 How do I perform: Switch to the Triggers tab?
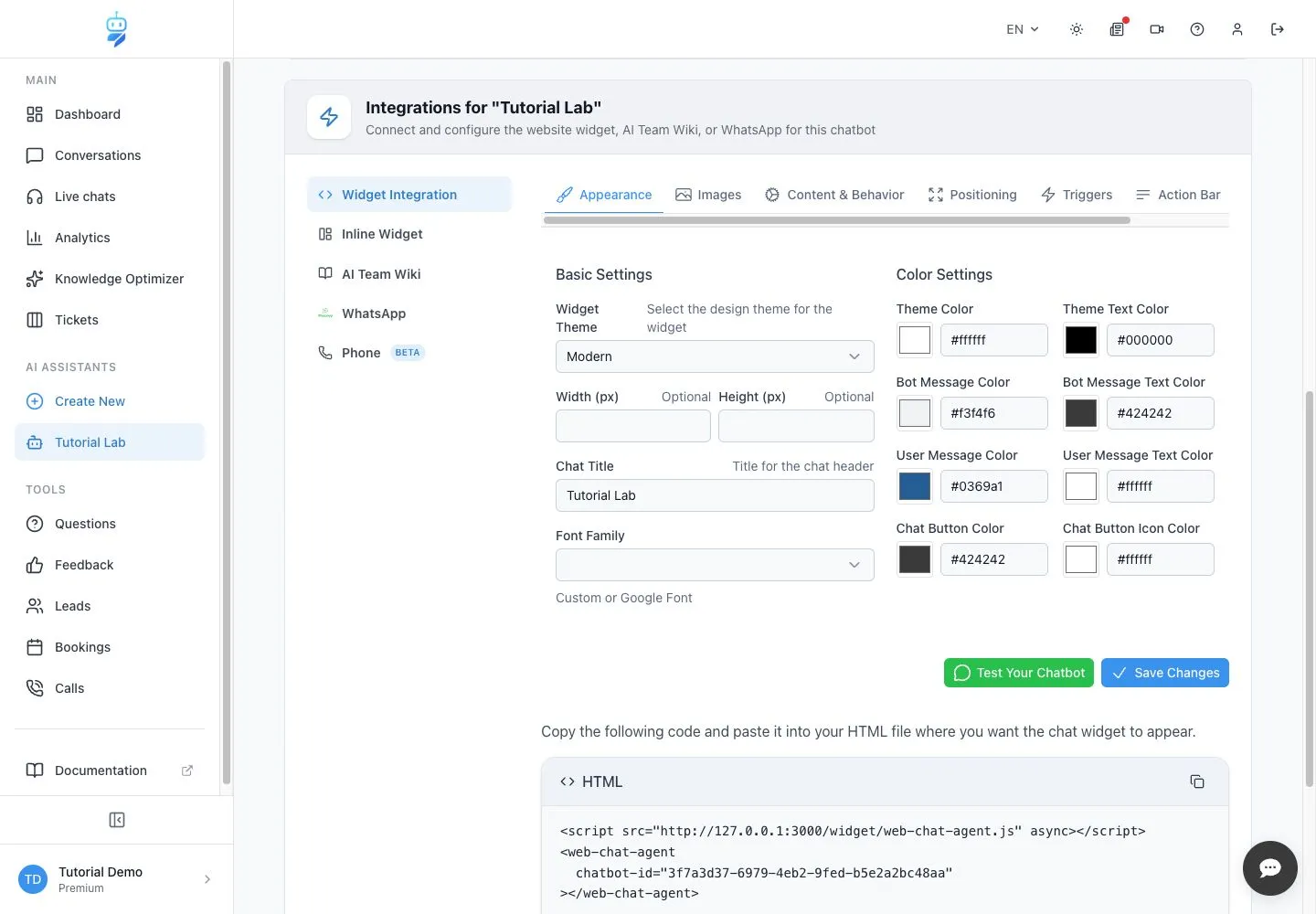pyautogui.click(x=1077, y=195)
